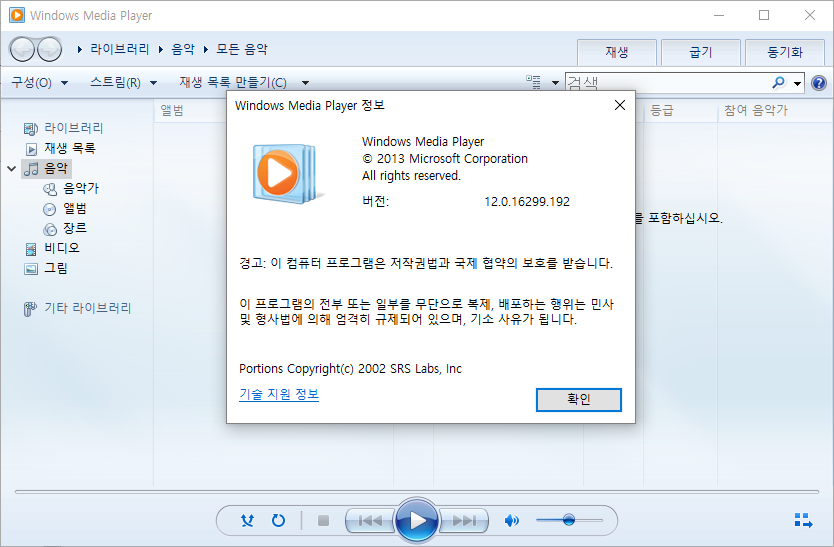The image size is (834, 547).
Task: Click the 비디오 video icon
Action: (x=31, y=248)
